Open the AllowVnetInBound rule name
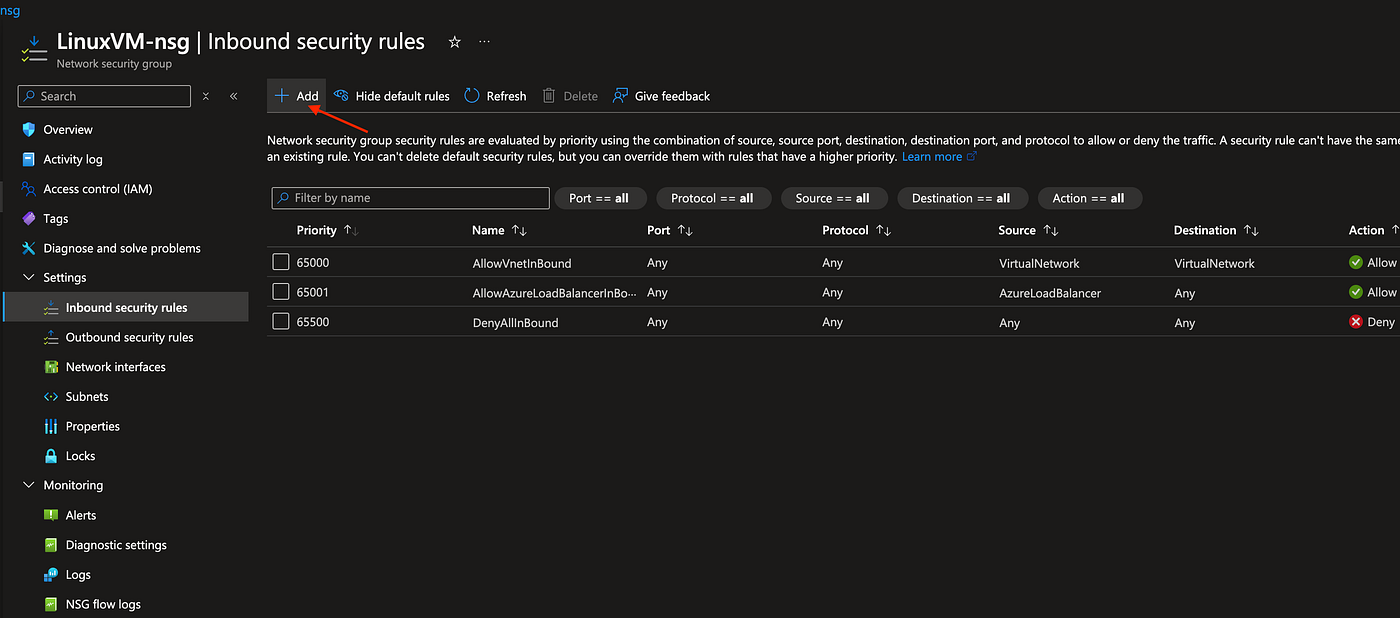Viewport: 1400px width, 618px height. tap(522, 263)
